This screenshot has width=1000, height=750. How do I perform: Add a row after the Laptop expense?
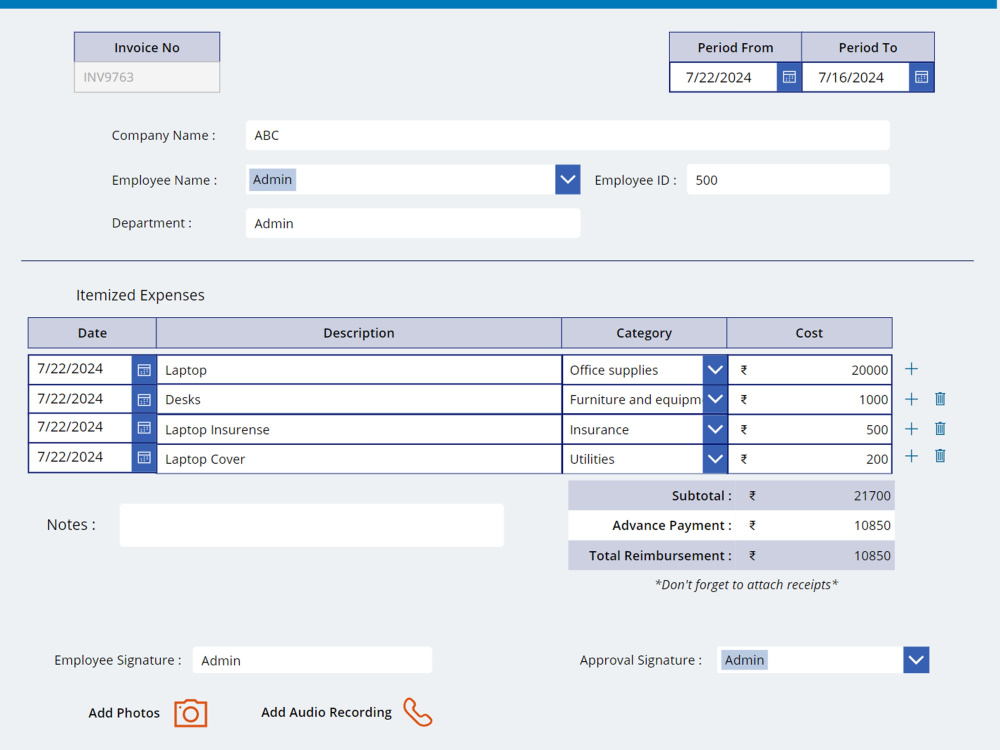pos(911,369)
